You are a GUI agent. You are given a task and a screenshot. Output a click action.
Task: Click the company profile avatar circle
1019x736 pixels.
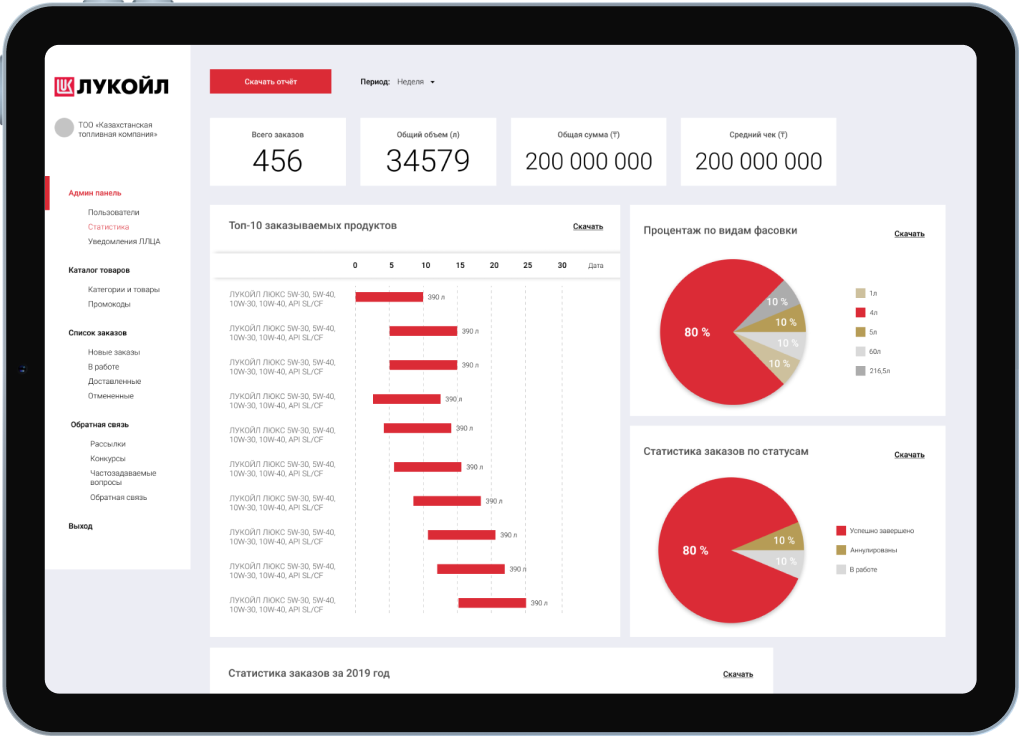tap(64, 127)
